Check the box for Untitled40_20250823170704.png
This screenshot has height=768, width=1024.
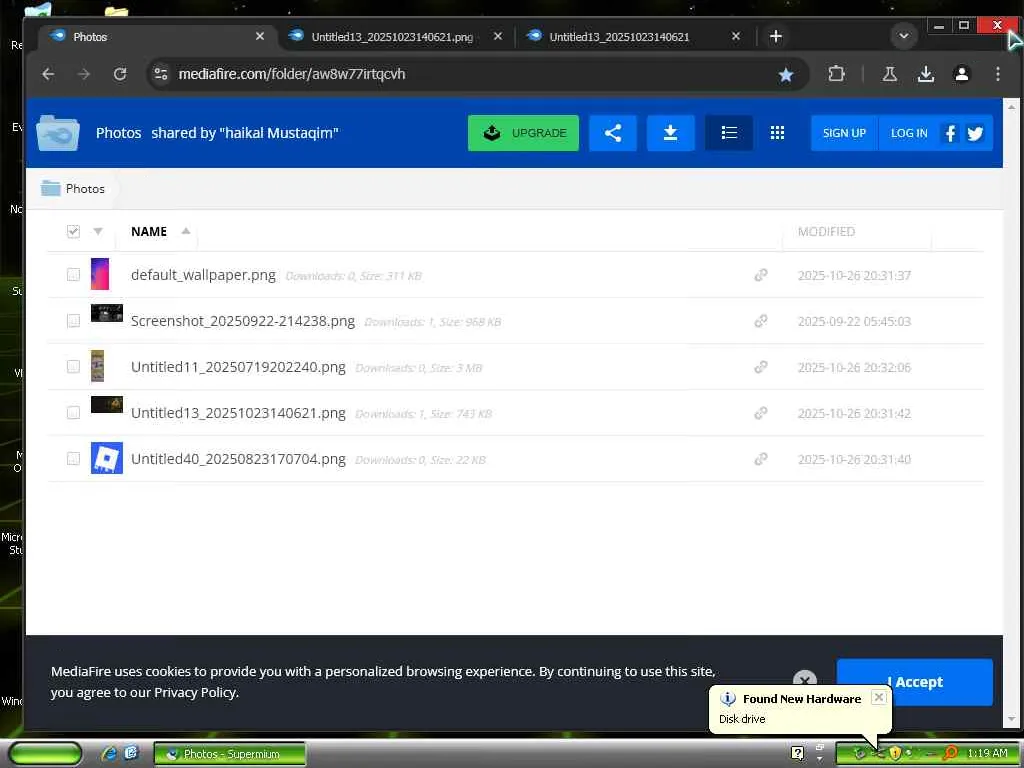click(x=73, y=458)
